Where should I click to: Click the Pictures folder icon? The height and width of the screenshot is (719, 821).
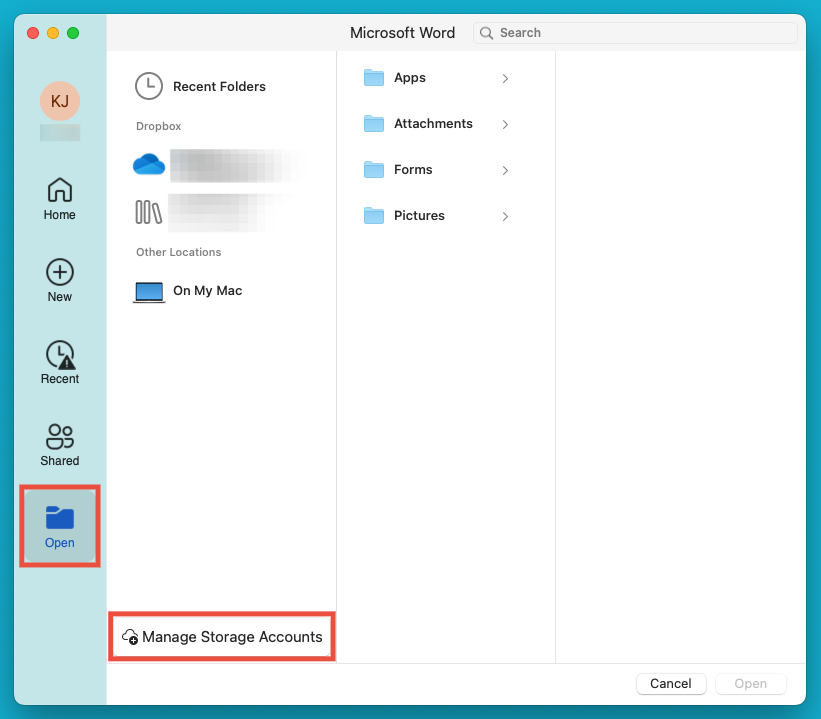tap(374, 215)
